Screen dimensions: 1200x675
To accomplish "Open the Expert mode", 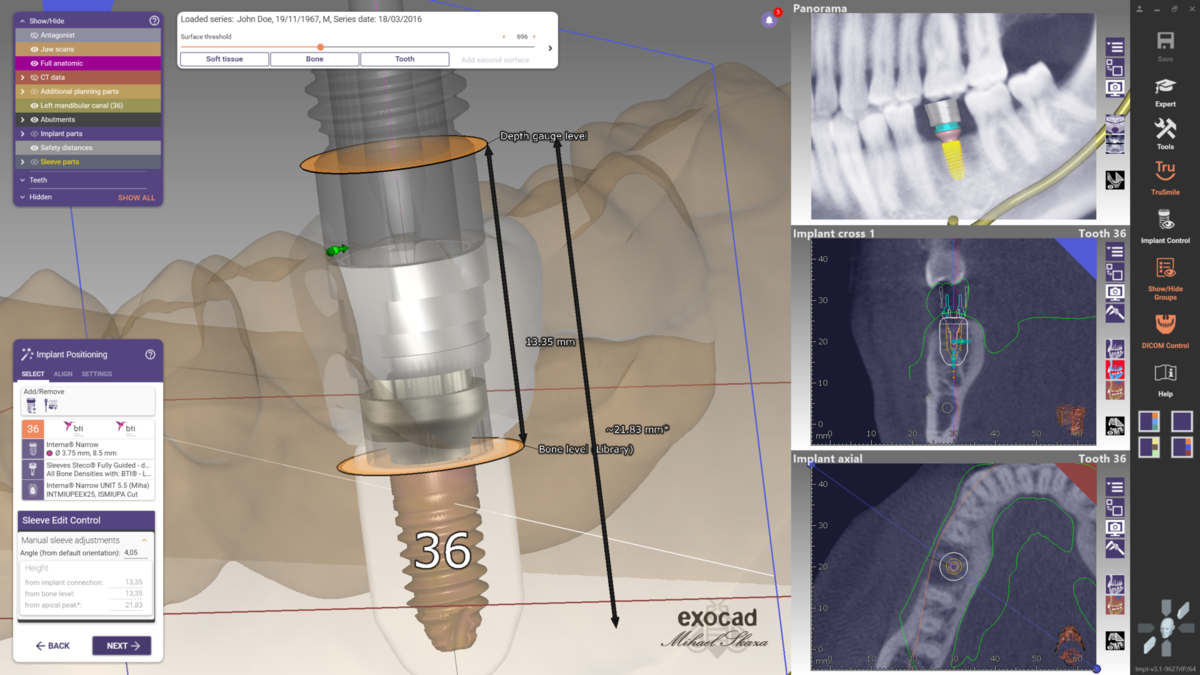I will [1165, 91].
